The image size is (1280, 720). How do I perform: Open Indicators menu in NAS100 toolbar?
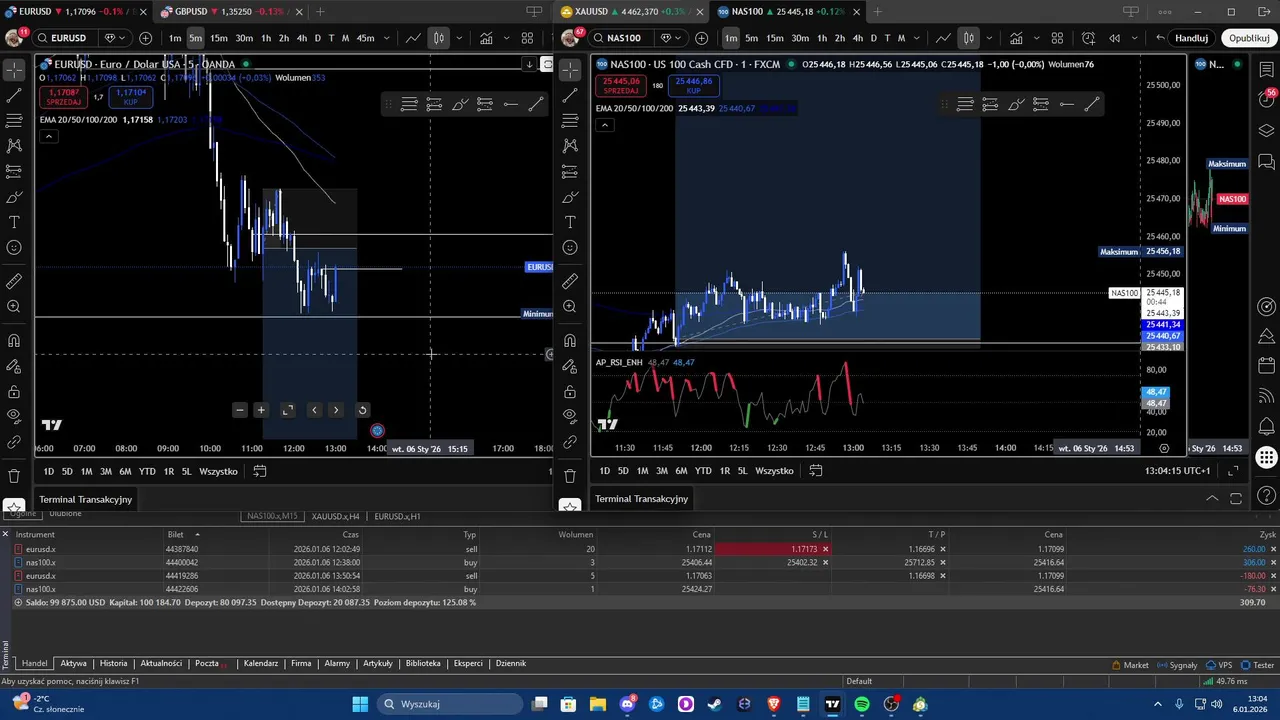coord(1016,38)
